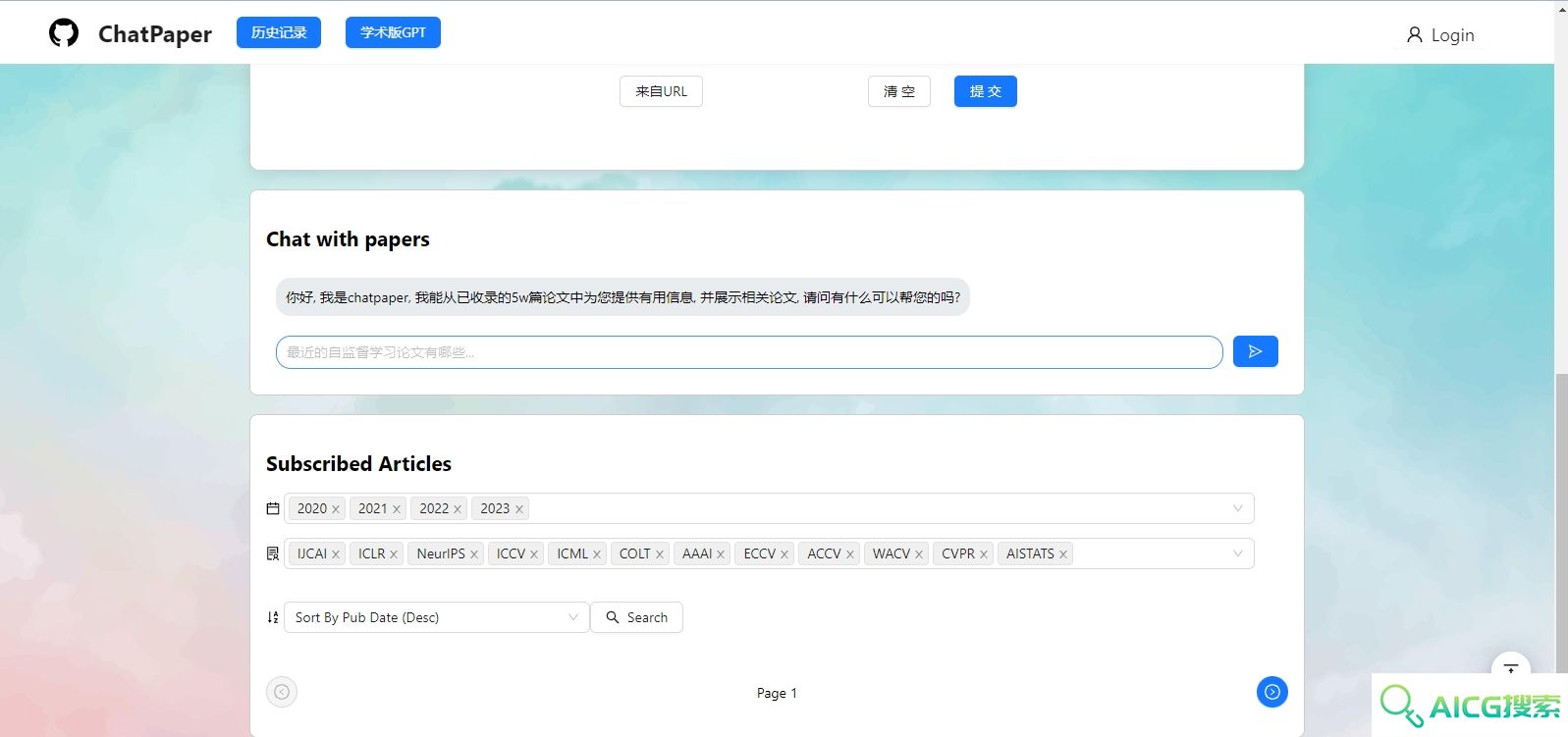
Task: Click the sort order icon
Action: (273, 617)
